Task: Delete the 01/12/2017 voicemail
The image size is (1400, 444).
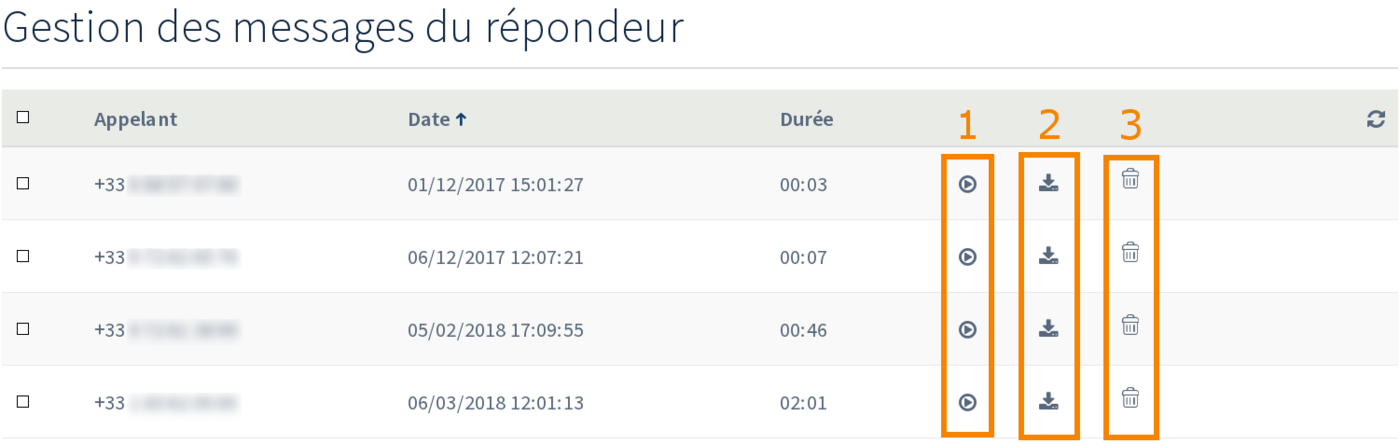Action: tap(1130, 179)
